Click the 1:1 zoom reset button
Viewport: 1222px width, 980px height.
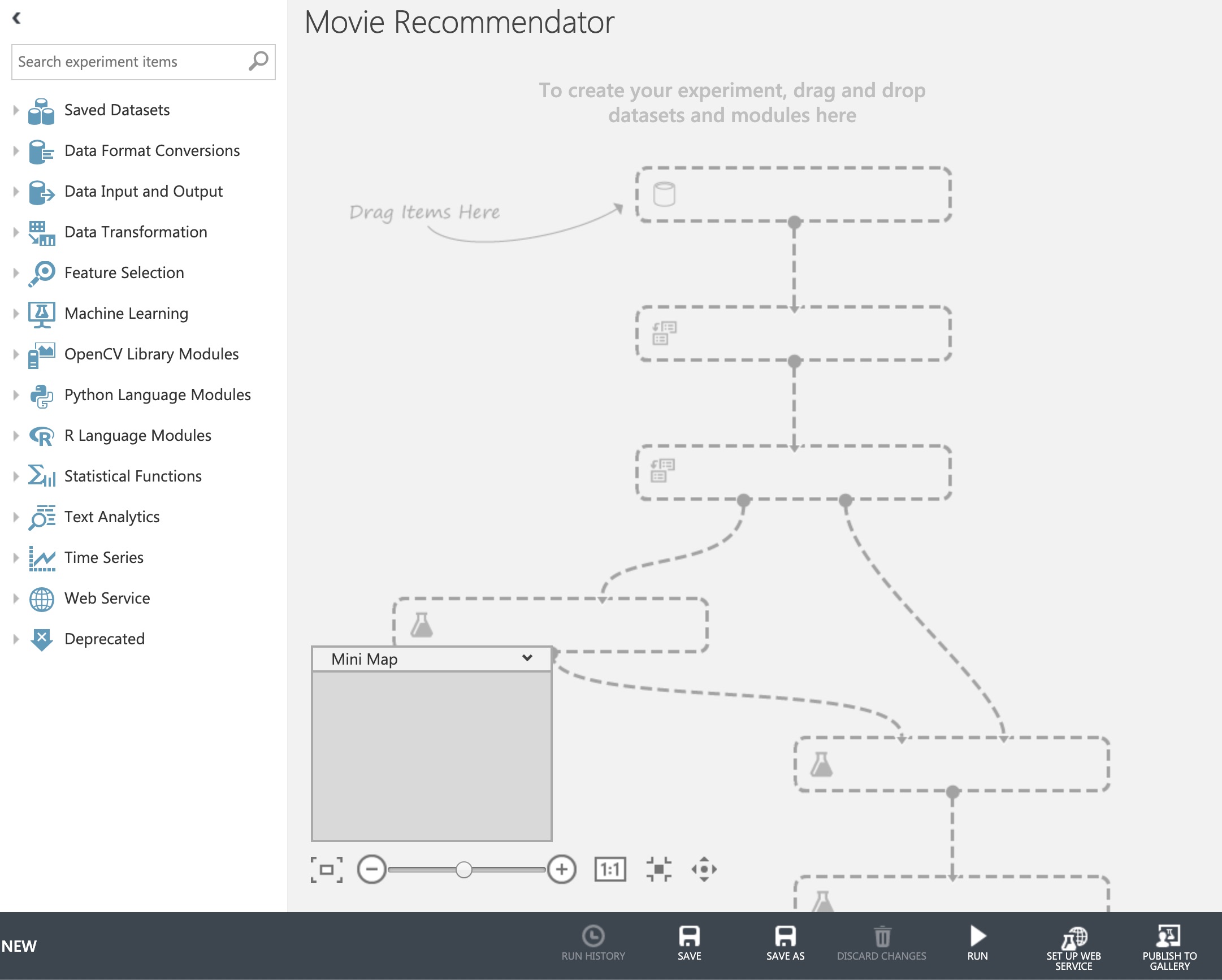(609, 868)
